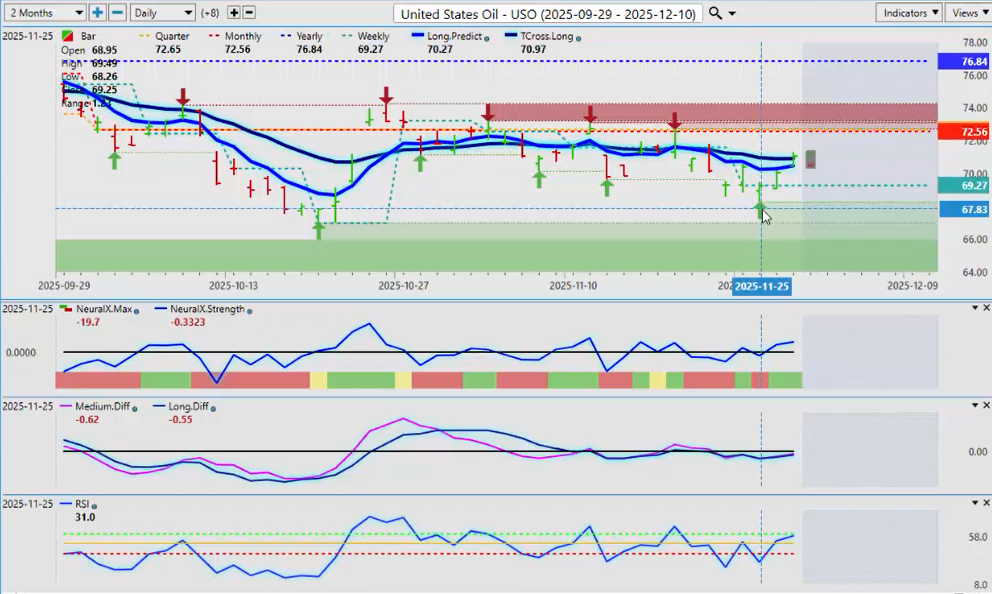Click the black minus forecast offset button
Screen dimensions: 992x594
tap(249, 13)
